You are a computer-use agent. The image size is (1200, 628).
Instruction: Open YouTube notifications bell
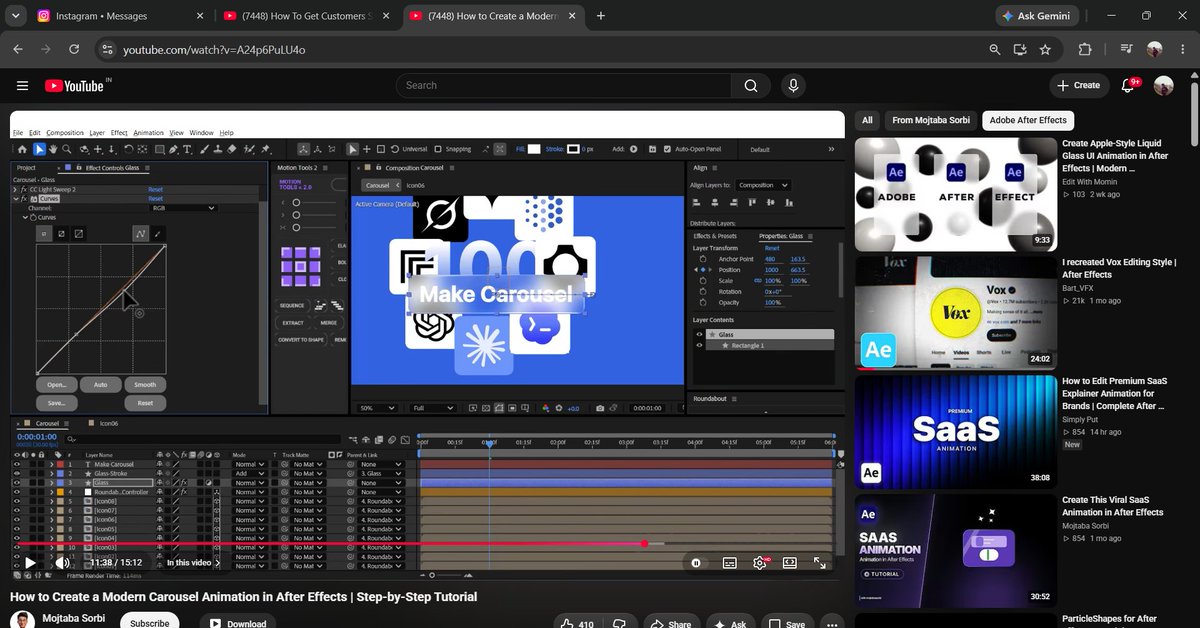(1129, 85)
